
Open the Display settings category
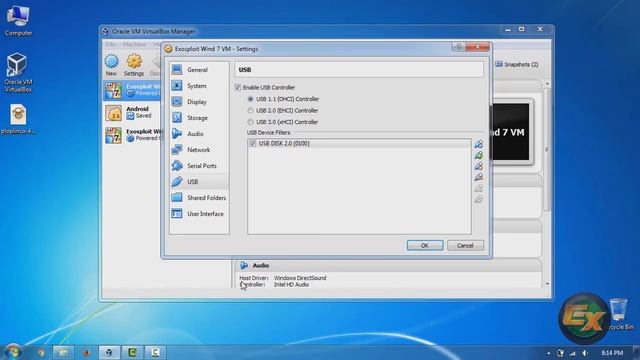[199, 102]
